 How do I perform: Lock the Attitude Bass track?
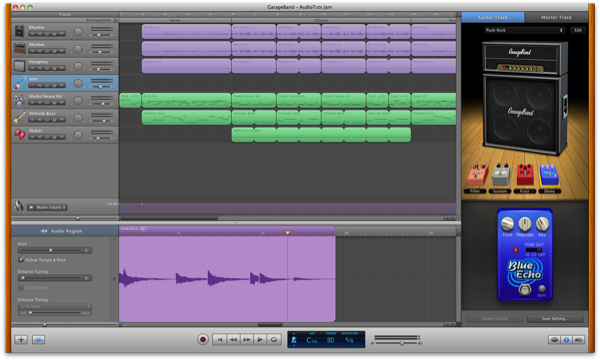(x=54, y=120)
